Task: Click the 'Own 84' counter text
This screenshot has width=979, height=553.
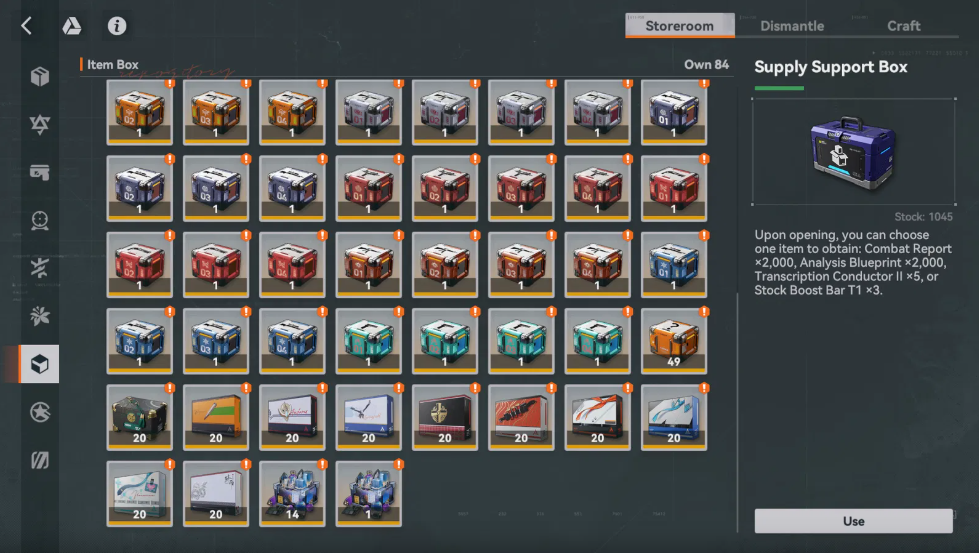Action: (706, 64)
